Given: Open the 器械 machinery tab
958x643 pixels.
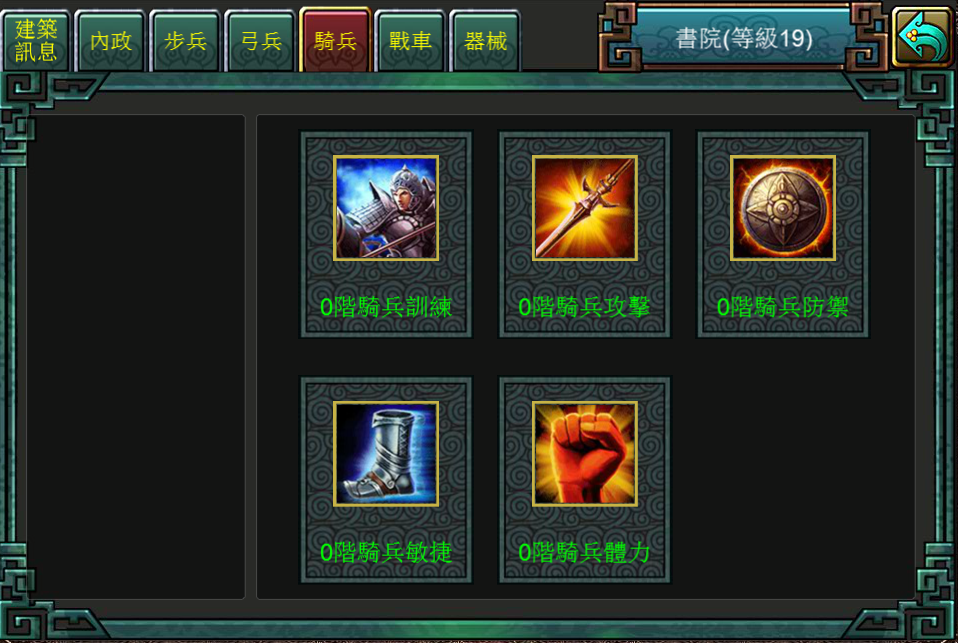Looking at the screenshot, I should (x=485, y=41).
